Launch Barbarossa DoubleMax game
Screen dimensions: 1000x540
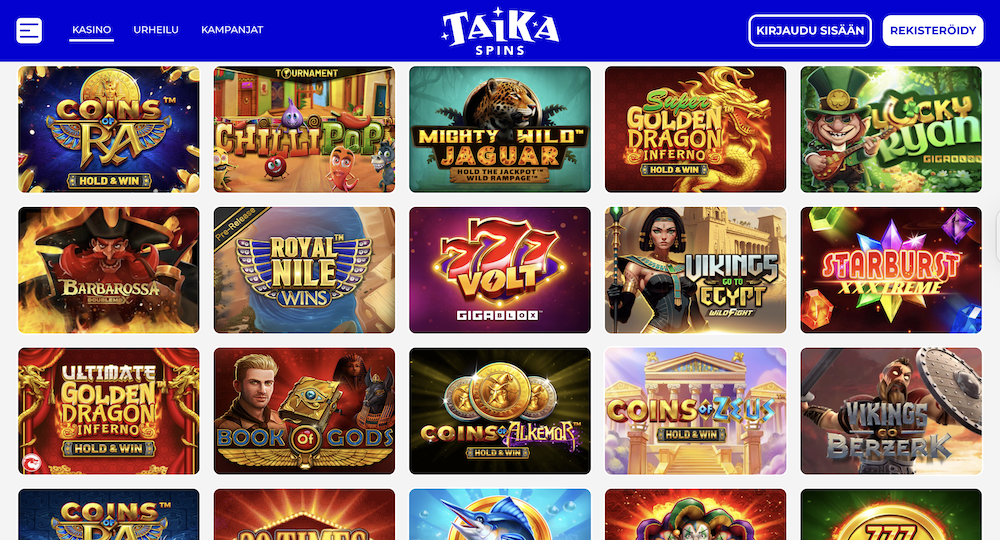[x=108, y=270]
